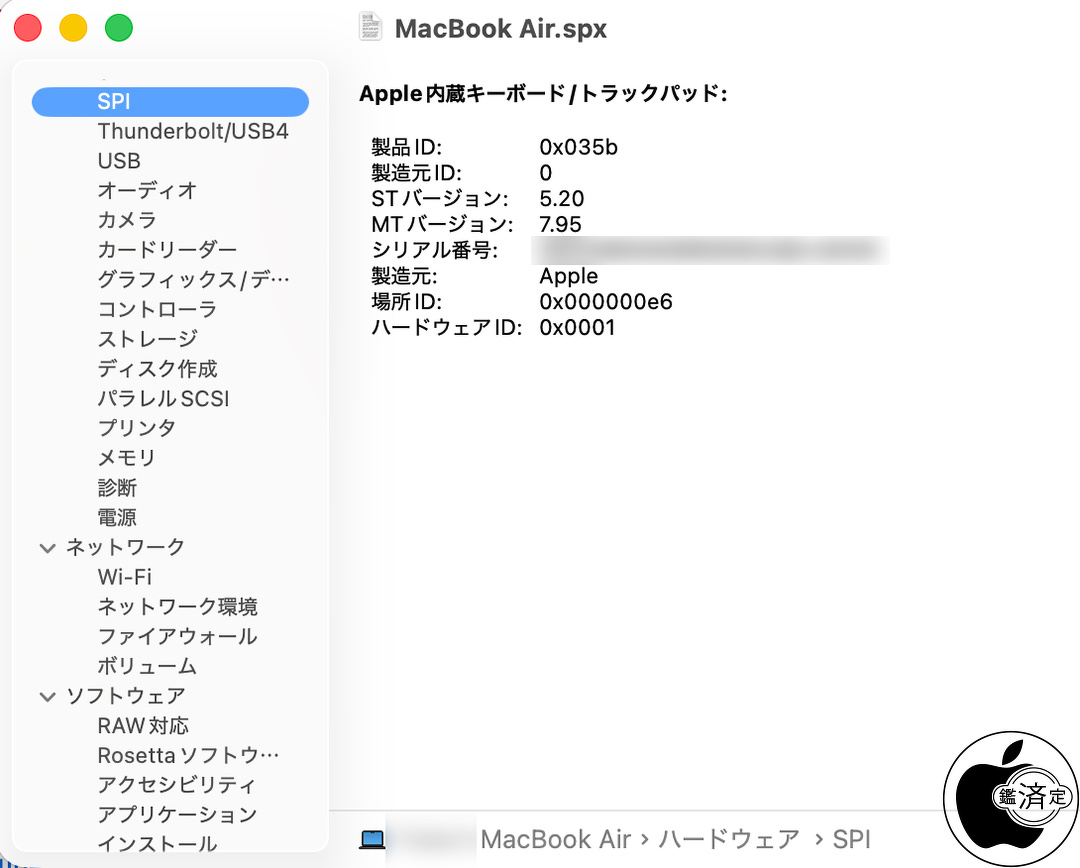Image resolution: width=1080 pixels, height=868 pixels.
Task: Click the green zoom window button
Action: click(119, 28)
